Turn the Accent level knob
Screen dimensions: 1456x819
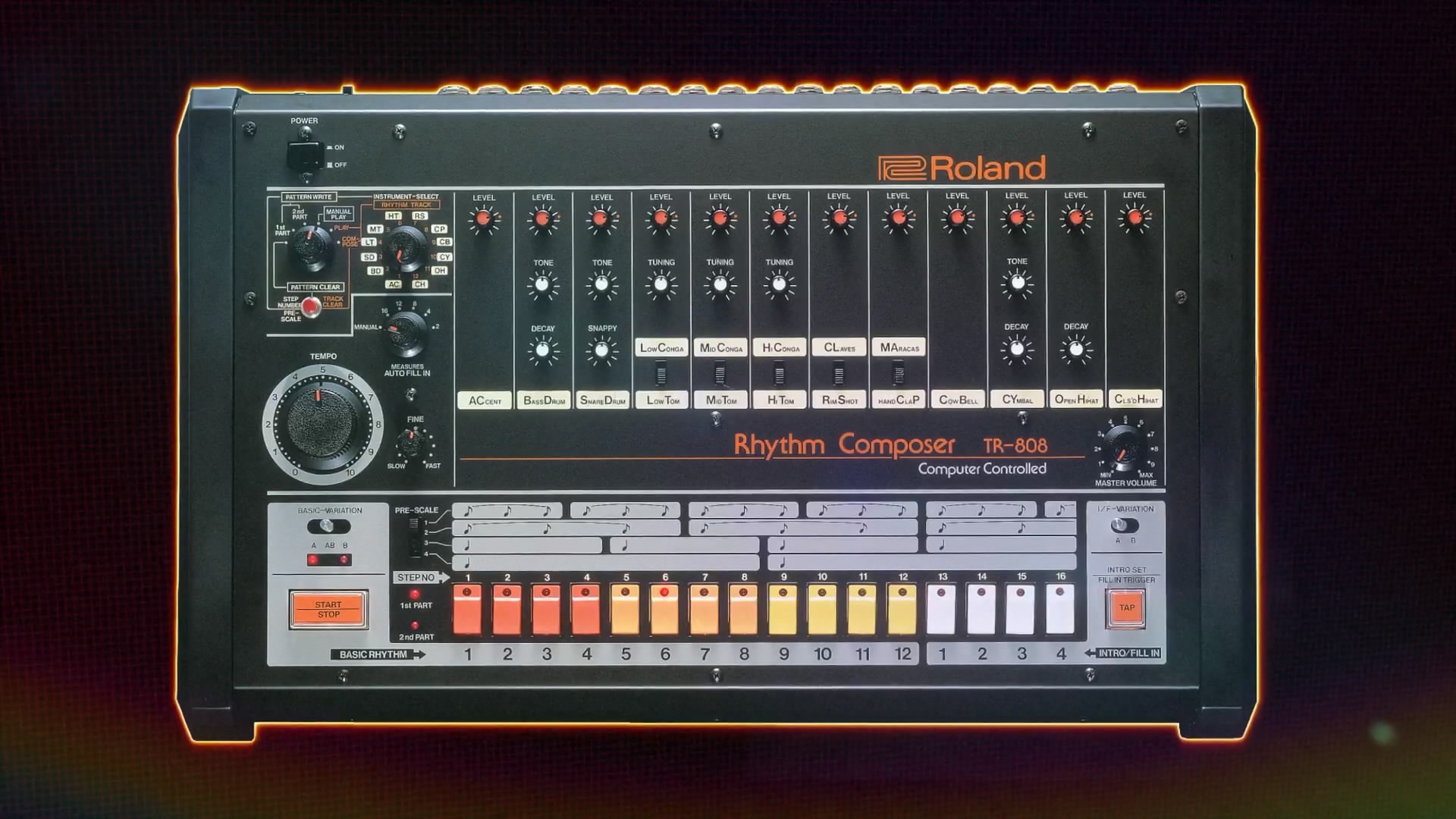(483, 220)
